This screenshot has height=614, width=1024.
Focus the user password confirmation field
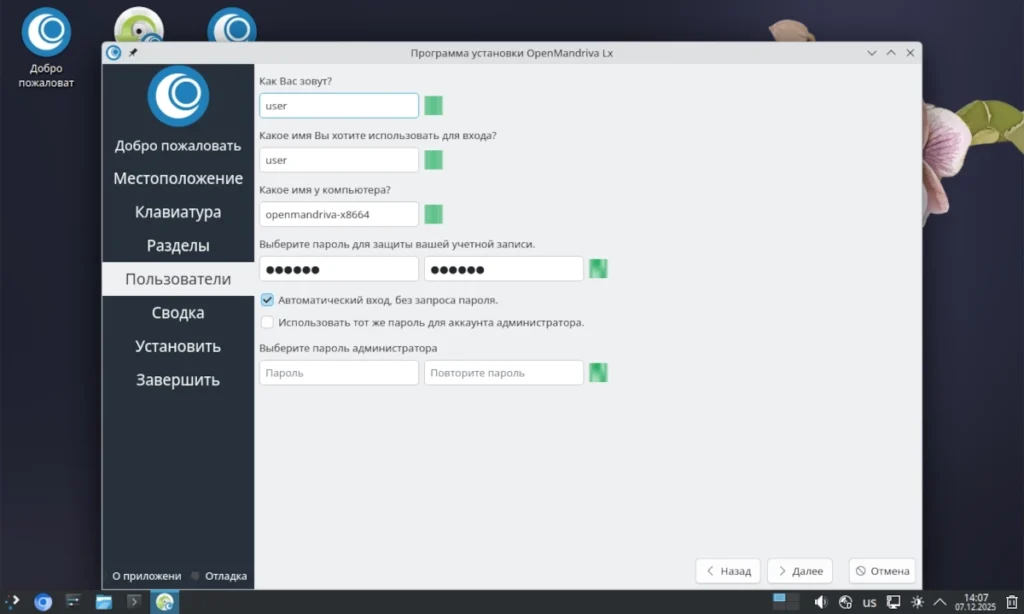[x=504, y=268]
